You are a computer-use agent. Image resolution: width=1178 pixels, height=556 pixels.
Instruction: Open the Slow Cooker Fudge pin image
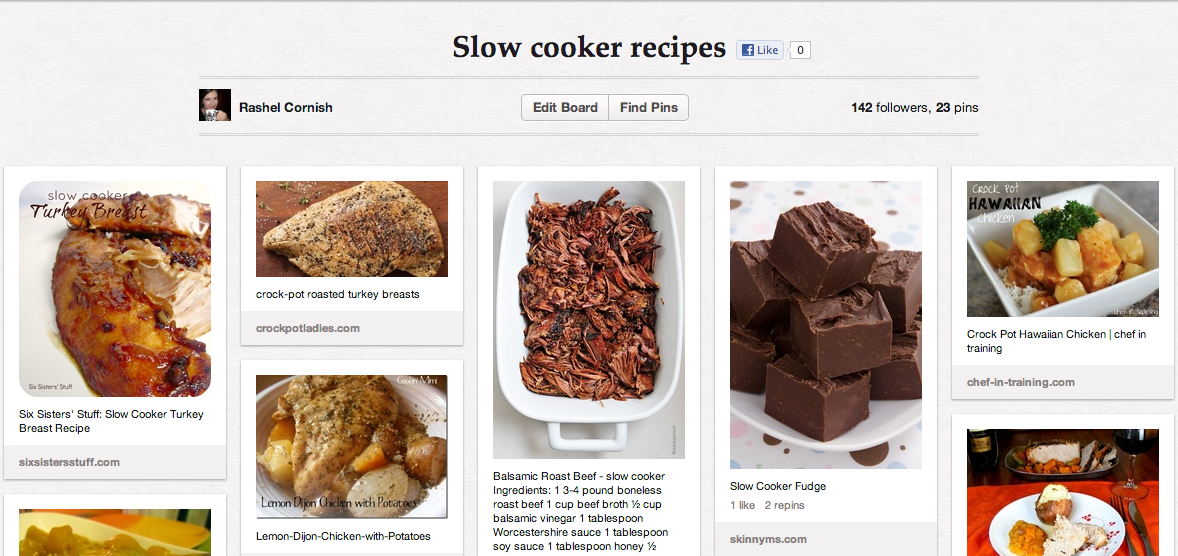pos(826,325)
